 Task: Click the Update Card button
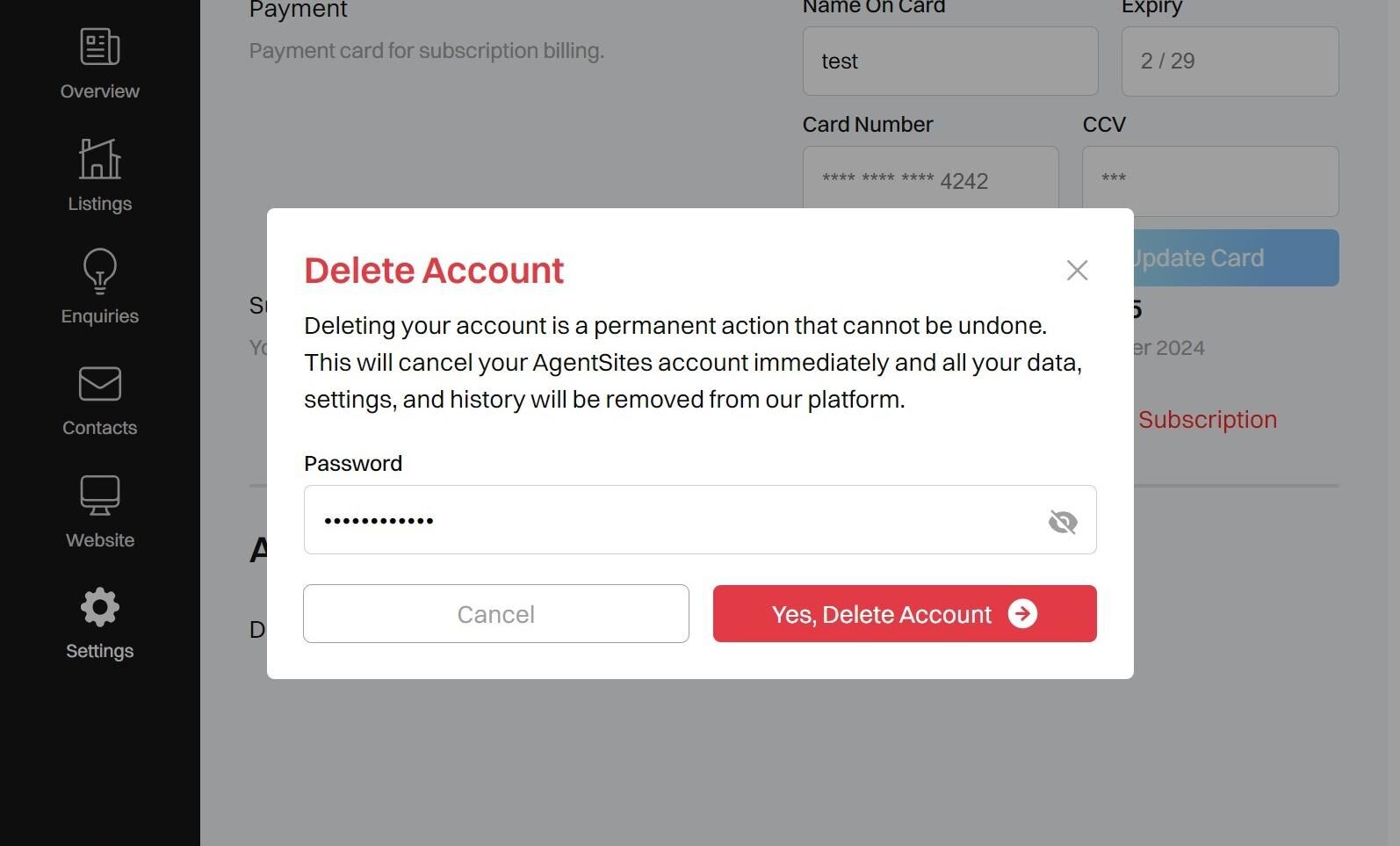[1236, 257]
